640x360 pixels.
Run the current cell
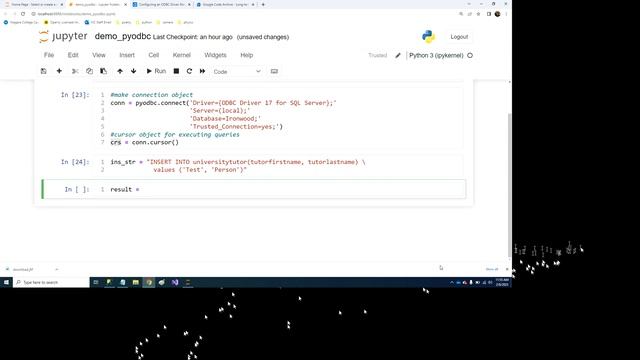156,71
